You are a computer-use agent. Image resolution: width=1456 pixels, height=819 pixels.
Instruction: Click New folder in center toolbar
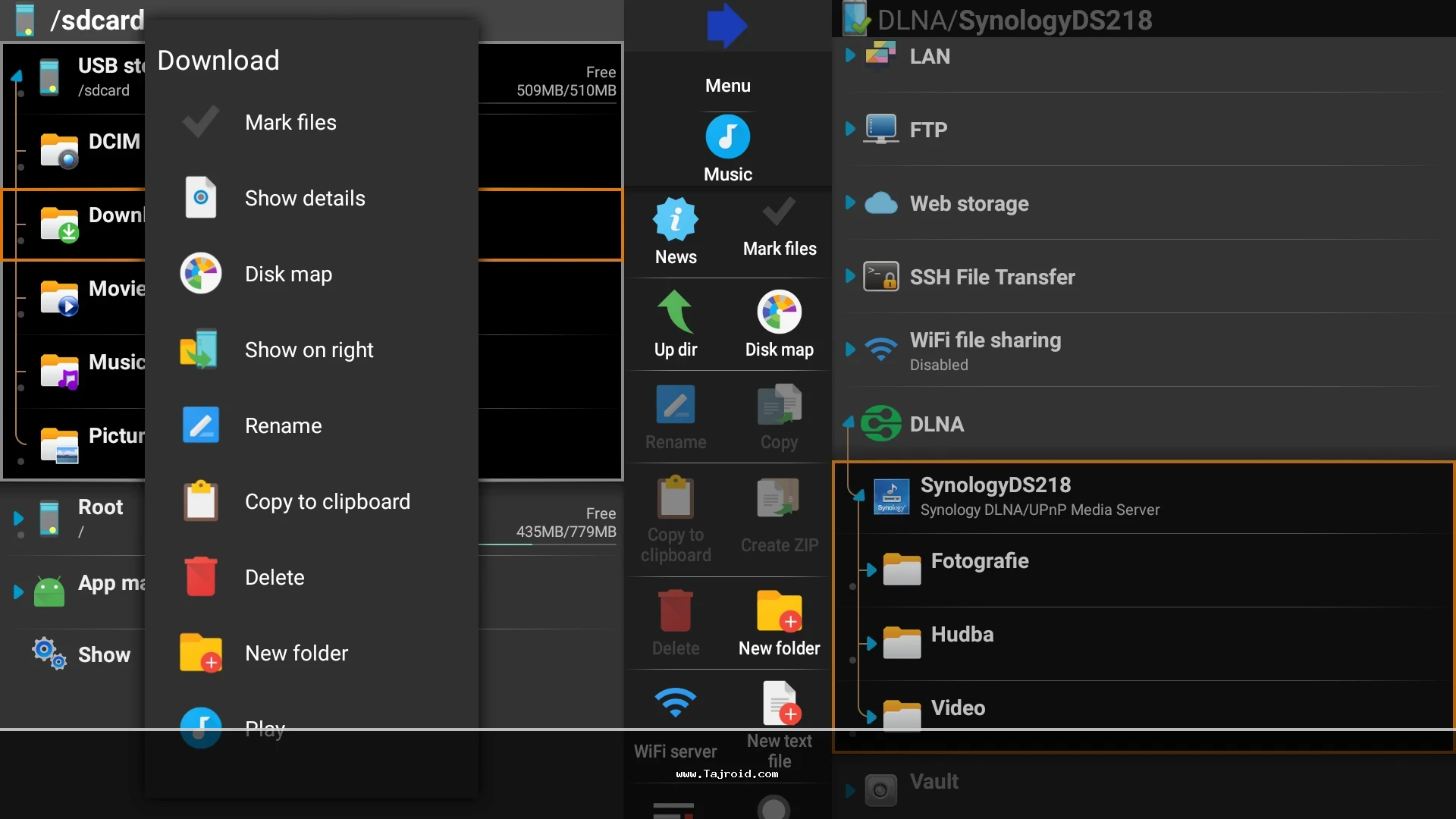[x=779, y=611]
